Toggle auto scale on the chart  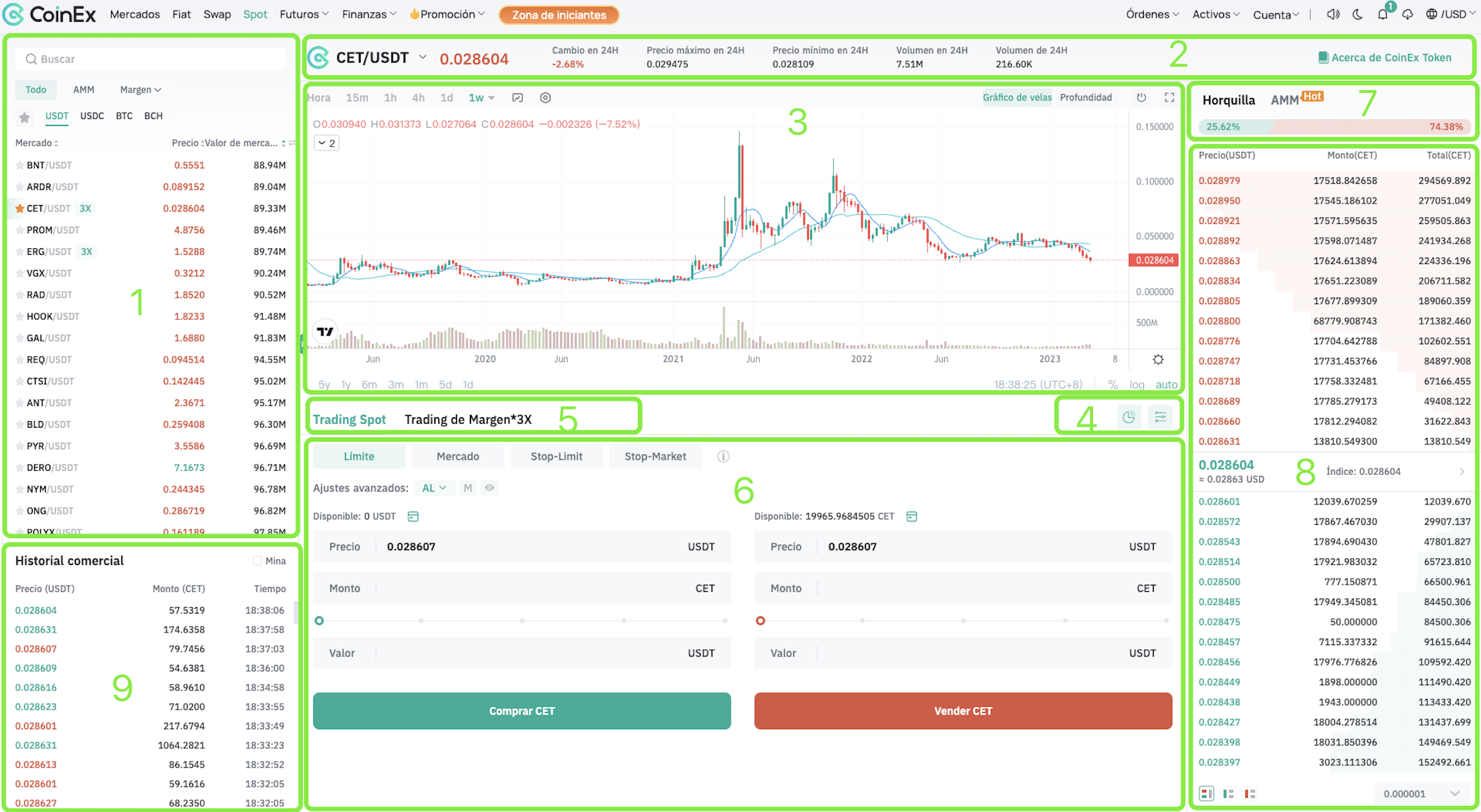pyautogui.click(x=1166, y=385)
